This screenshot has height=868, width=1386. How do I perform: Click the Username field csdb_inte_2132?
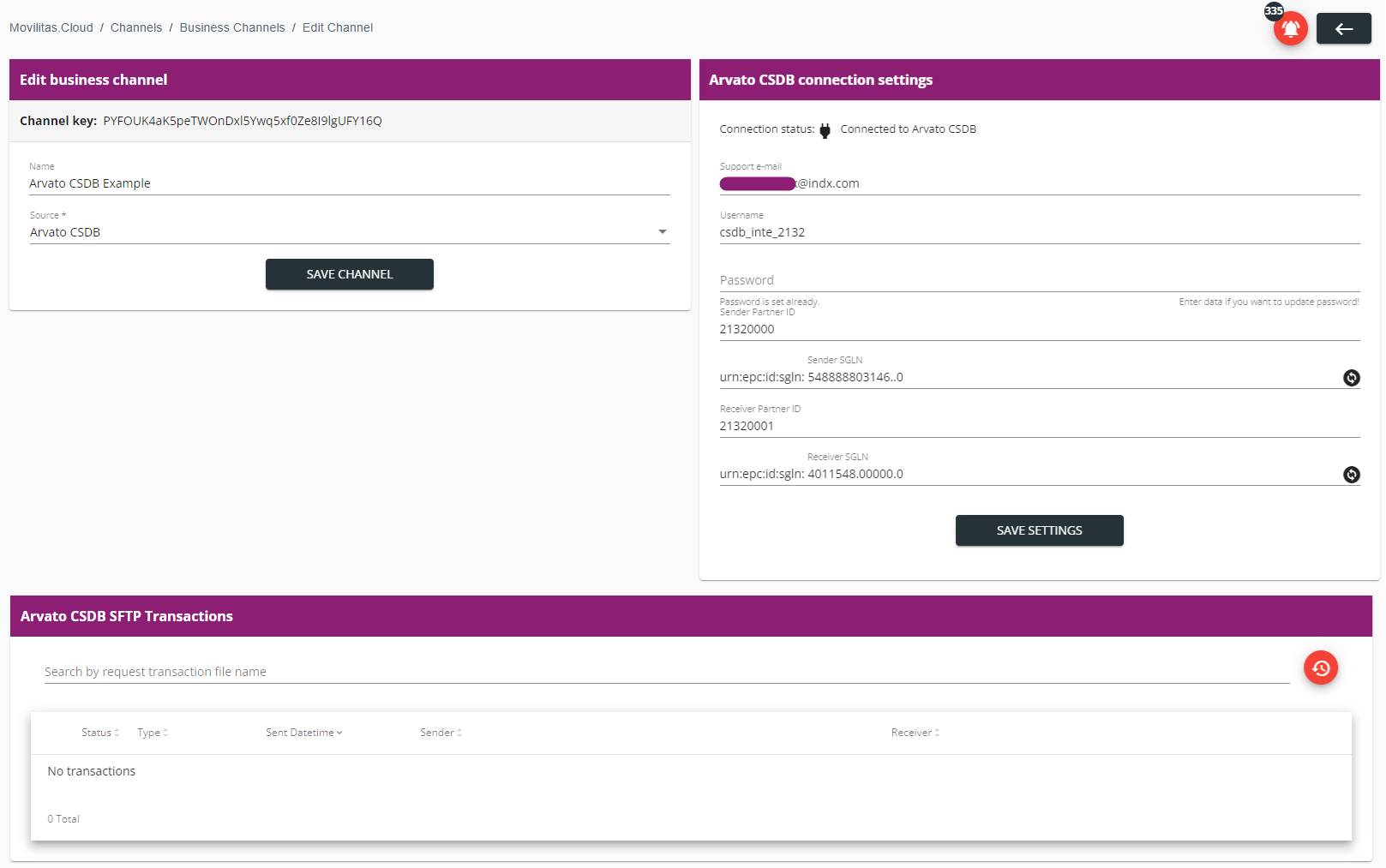coord(1040,232)
